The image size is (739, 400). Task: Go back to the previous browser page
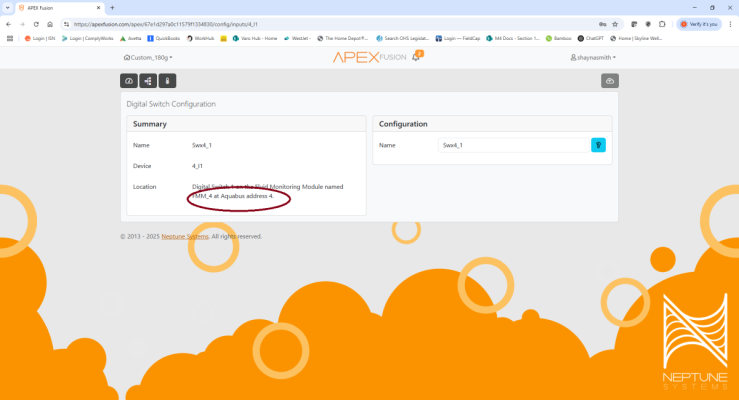8,24
